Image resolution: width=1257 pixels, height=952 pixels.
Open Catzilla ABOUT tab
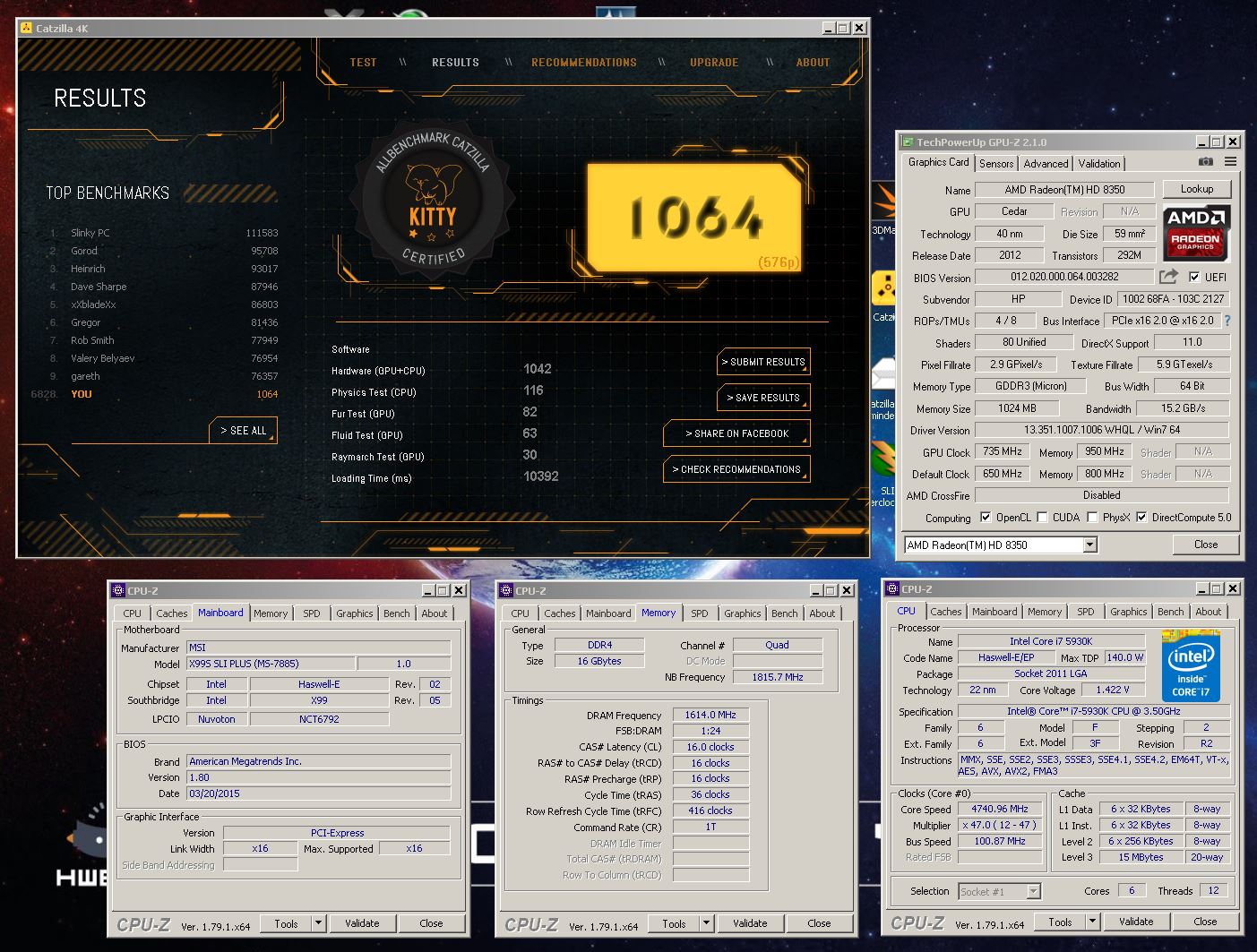[x=813, y=63]
